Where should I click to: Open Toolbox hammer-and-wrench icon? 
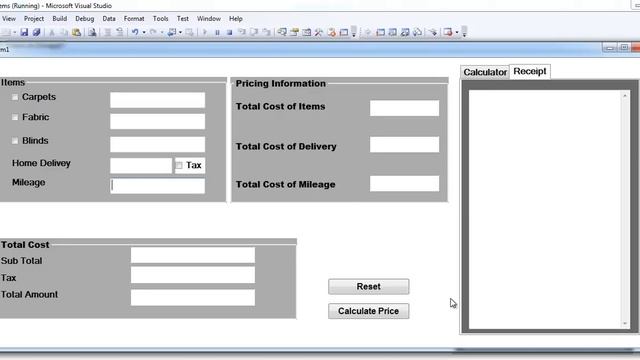(x=319, y=32)
